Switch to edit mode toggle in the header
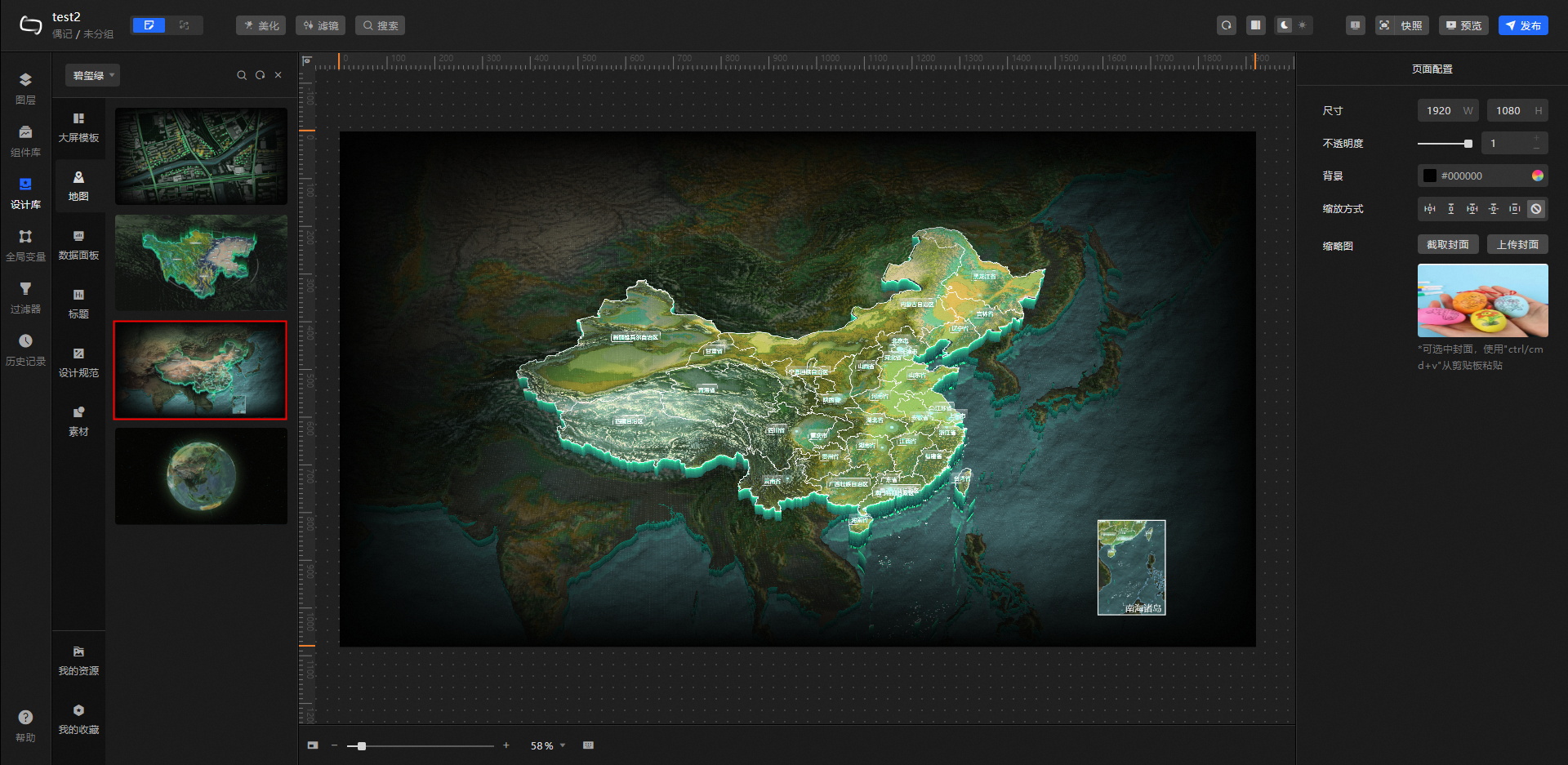 [149, 25]
